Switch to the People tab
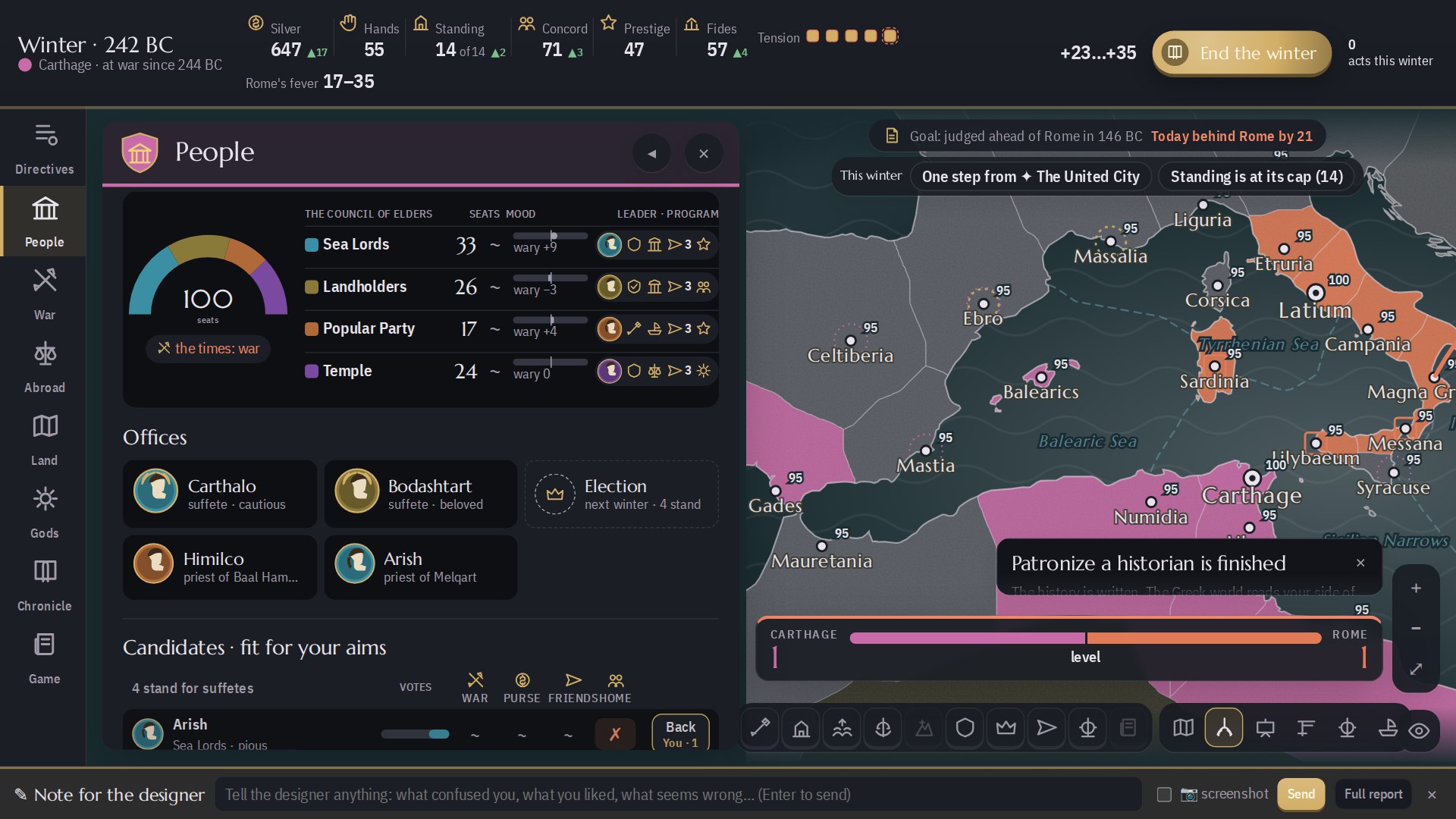1456x819 pixels. coord(44,221)
